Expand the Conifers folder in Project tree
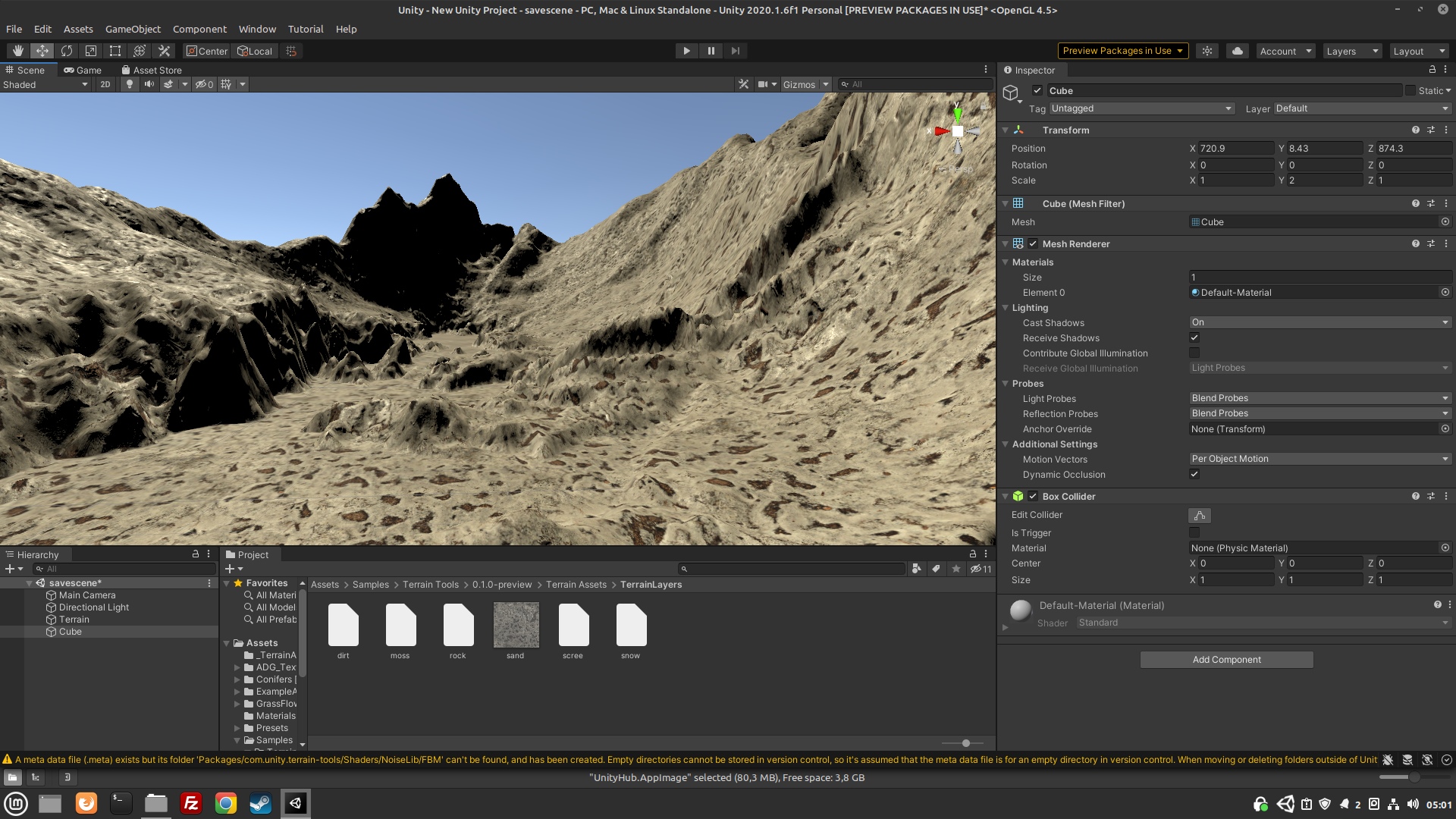 coord(237,679)
